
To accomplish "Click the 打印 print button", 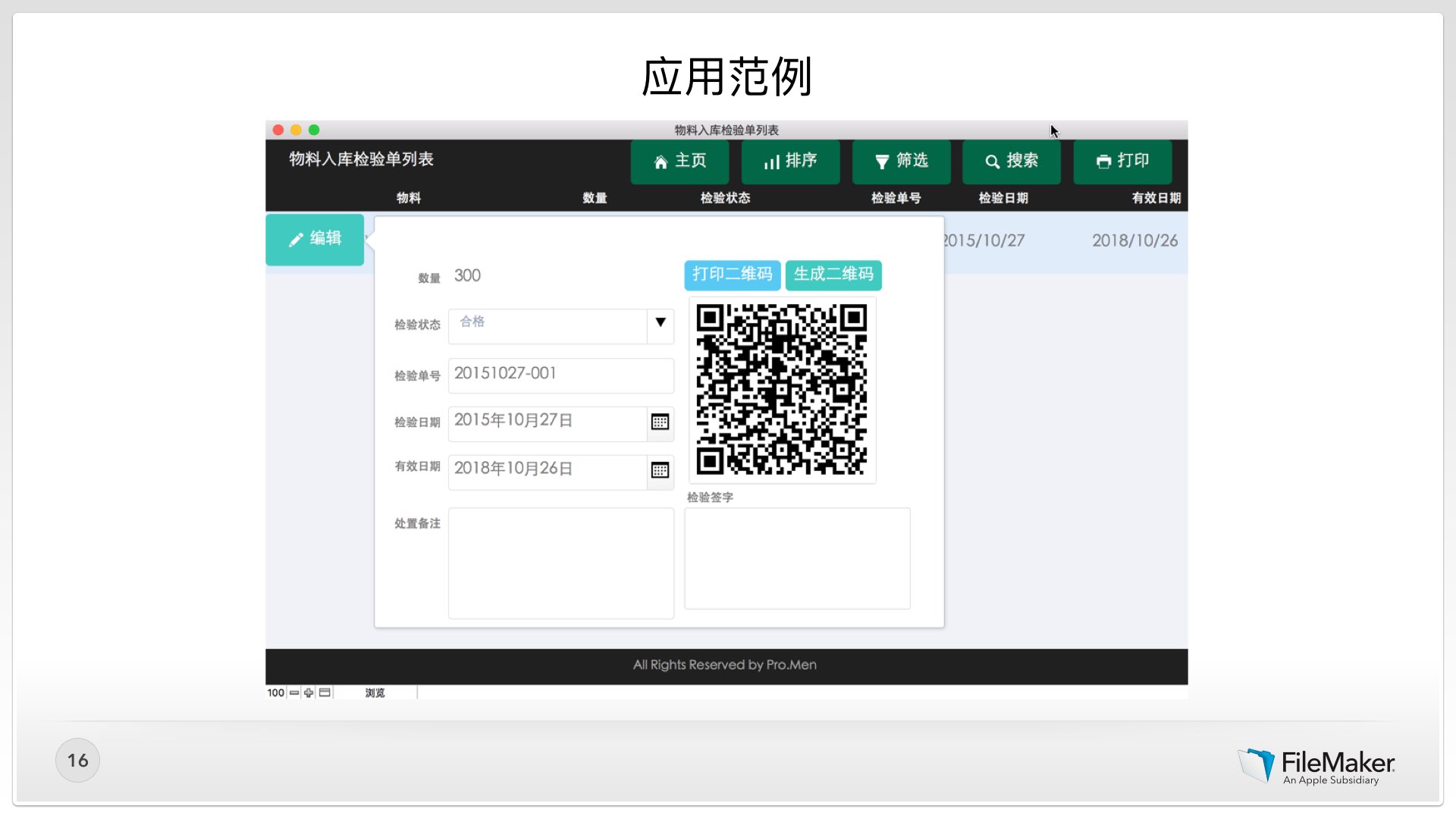I will pos(1122,162).
